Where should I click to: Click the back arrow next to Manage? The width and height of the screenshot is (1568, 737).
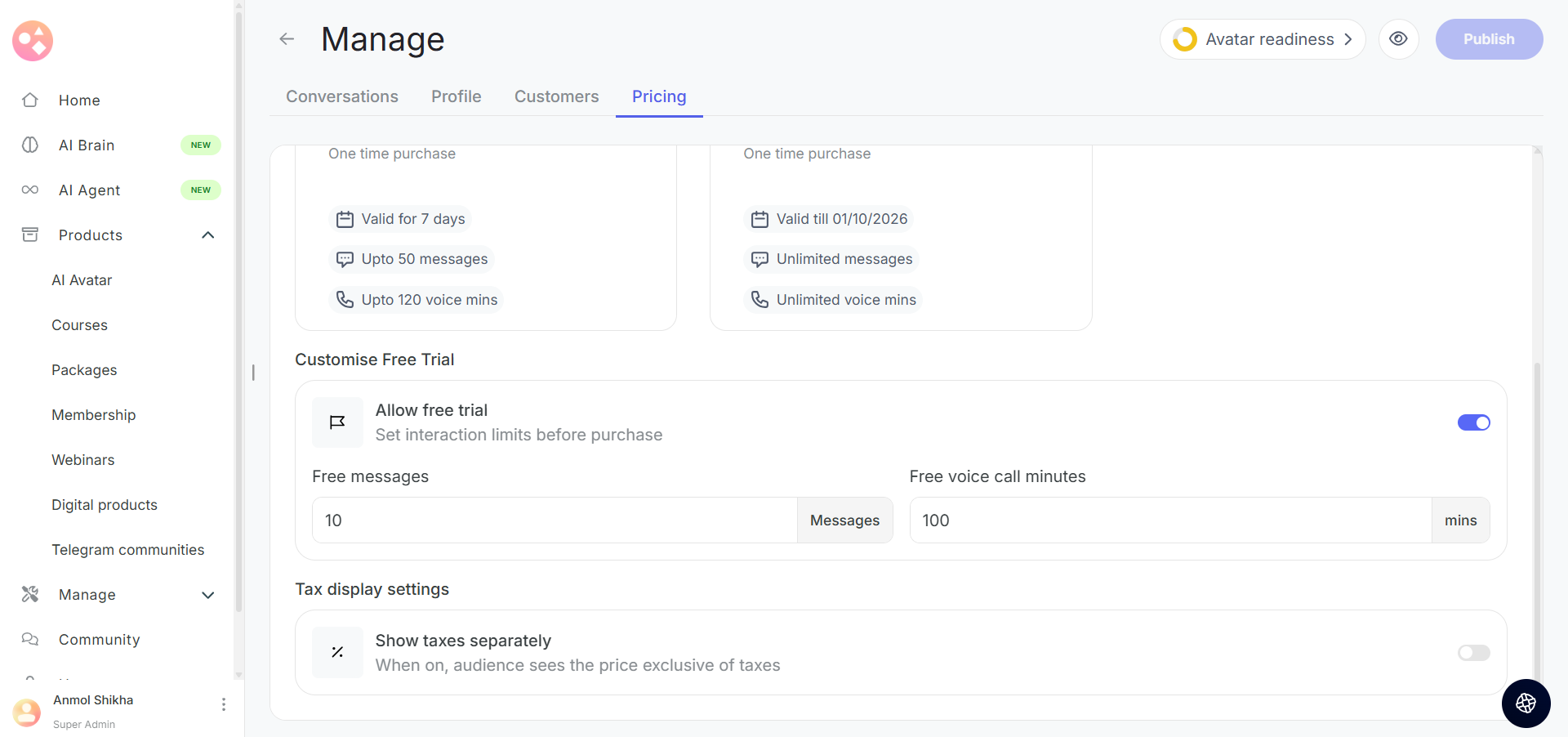click(x=287, y=39)
